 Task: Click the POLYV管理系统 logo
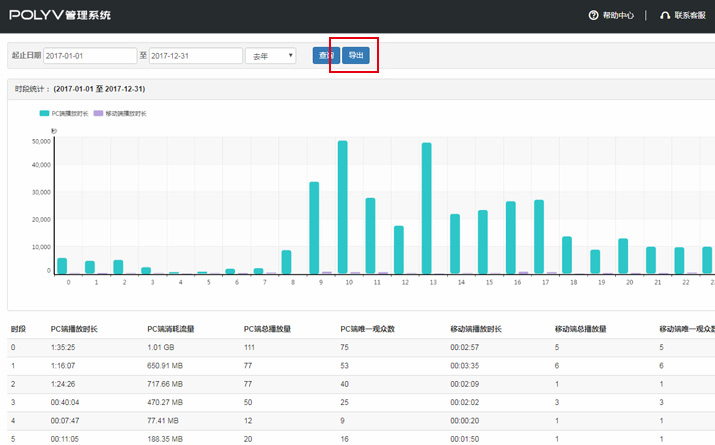tap(60, 15)
